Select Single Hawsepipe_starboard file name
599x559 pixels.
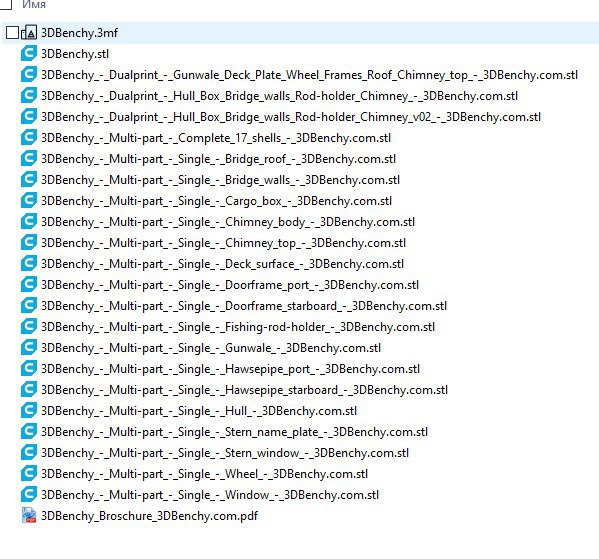(x=244, y=390)
